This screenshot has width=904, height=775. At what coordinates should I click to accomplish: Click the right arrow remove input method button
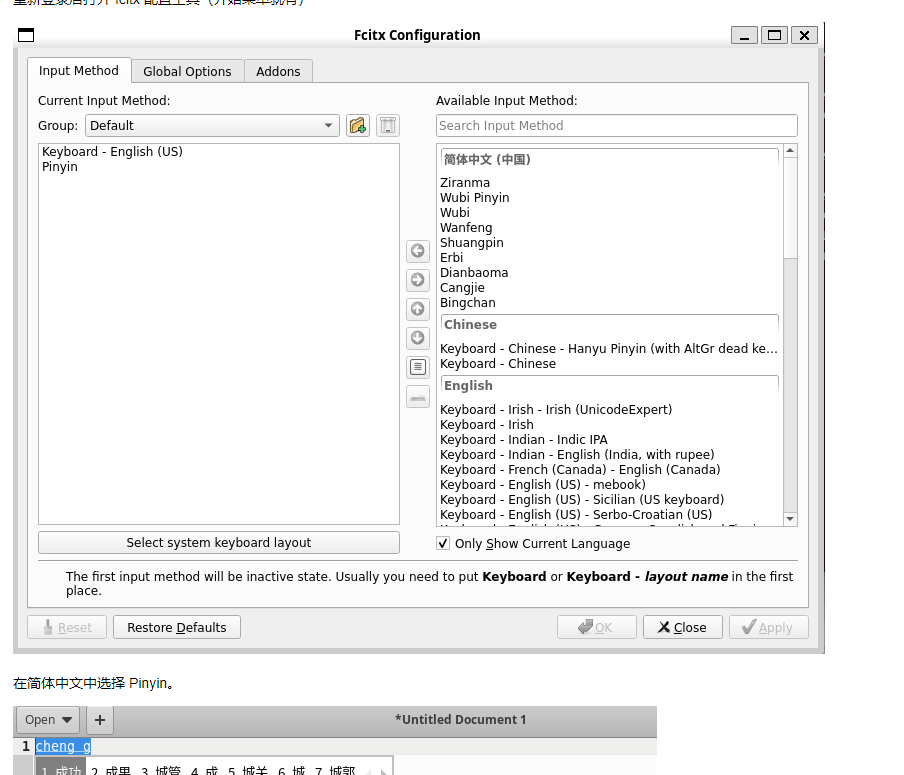pos(418,280)
